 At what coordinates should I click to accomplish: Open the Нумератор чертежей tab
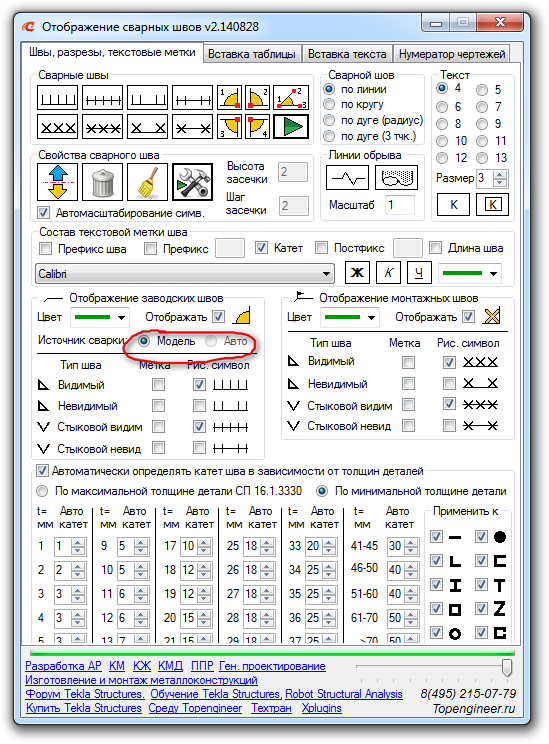pos(452,54)
